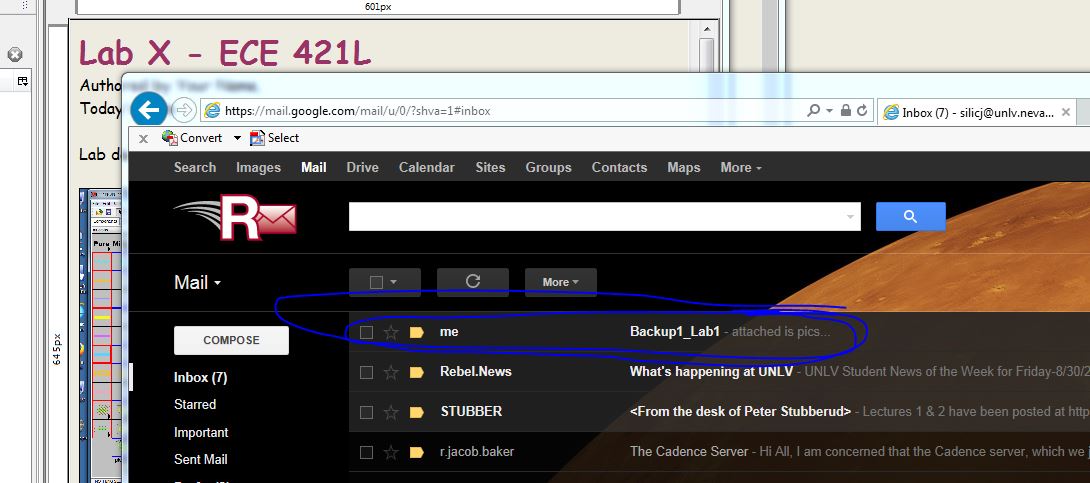Open the Inbox (7) folder
This screenshot has width=1090, height=483.
coord(201,377)
